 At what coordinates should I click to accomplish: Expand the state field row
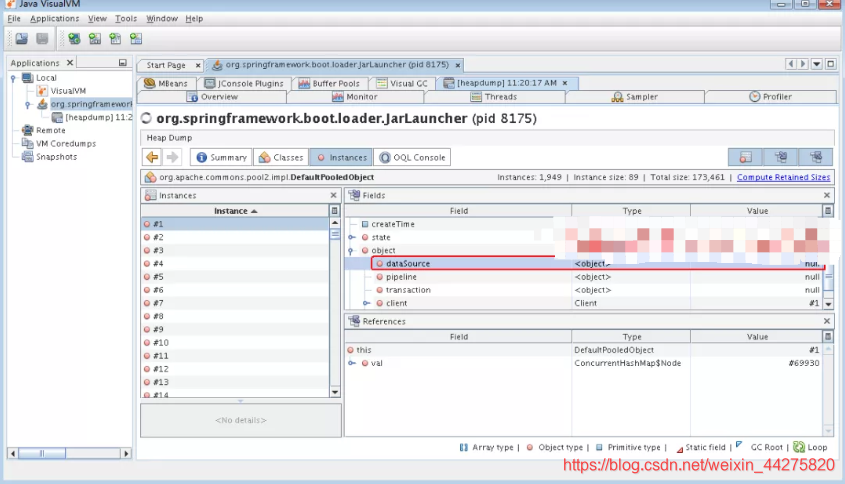(x=352, y=237)
